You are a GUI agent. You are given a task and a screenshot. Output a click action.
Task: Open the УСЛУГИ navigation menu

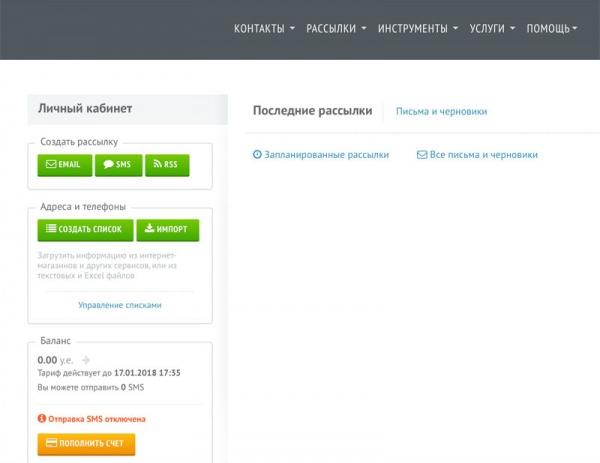[492, 29]
